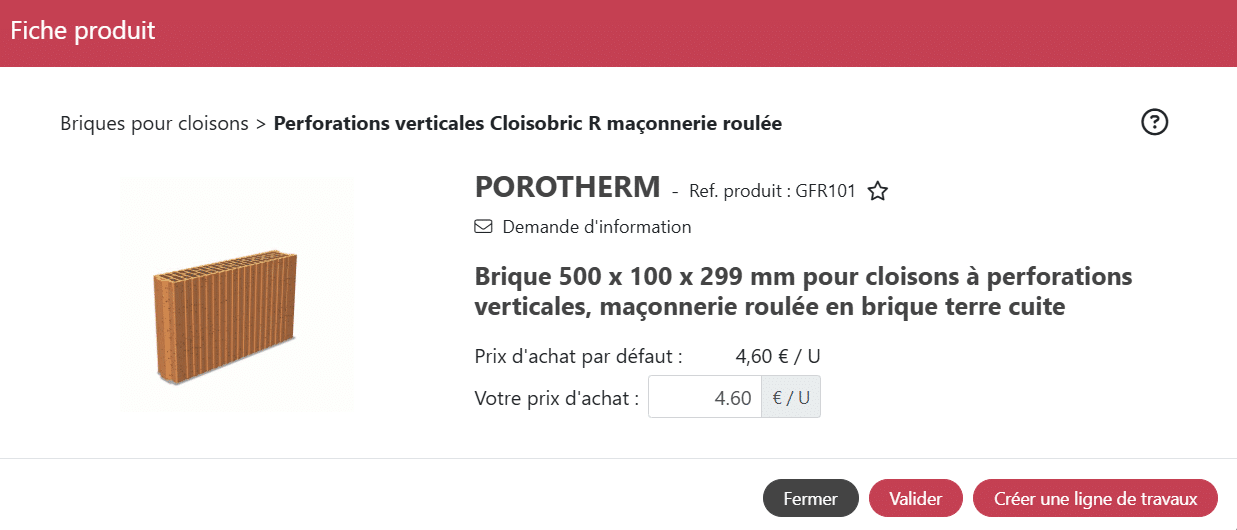The height and width of the screenshot is (530, 1237).
Task: Confirm with the Valider button
Action: click(915, 499)
